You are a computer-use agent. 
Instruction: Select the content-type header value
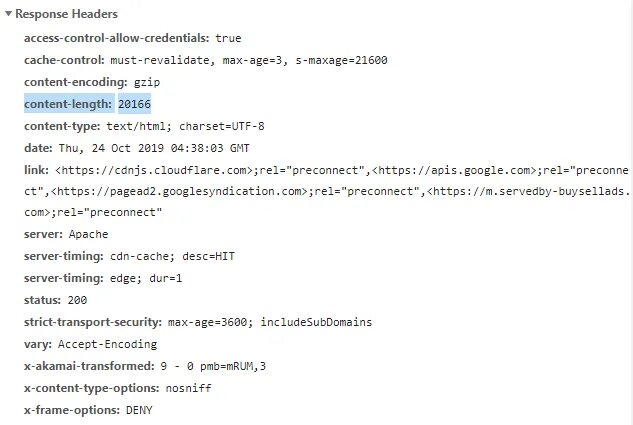(x=185, y=126)
